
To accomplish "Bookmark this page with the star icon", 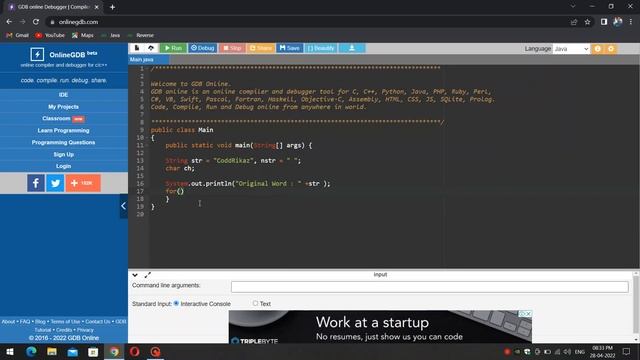I will tap(587, 22).
